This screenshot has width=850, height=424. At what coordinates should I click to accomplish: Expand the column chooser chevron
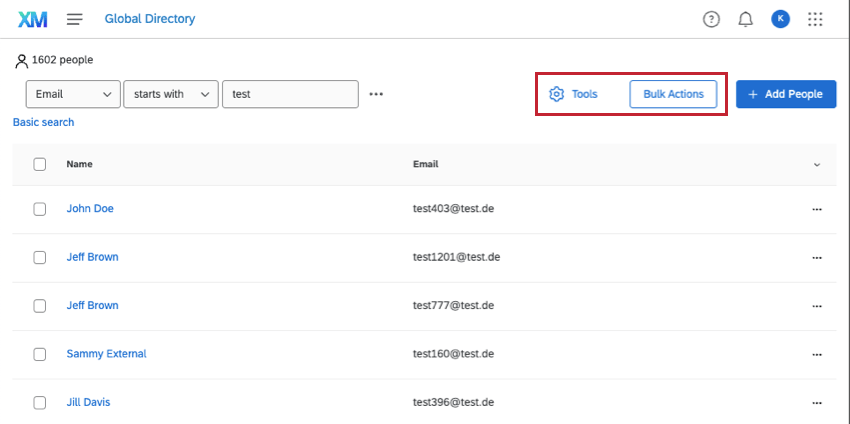tap(817, 164)
